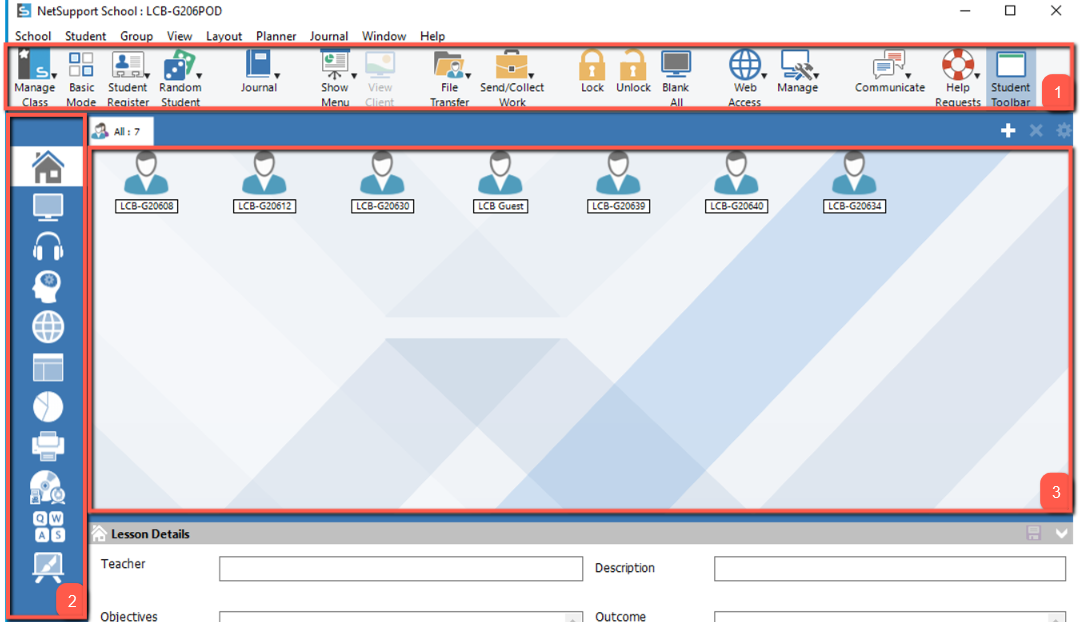Open Application window view in sidebar
Screen dimensions: 1080x622
[x=48, y=367]
